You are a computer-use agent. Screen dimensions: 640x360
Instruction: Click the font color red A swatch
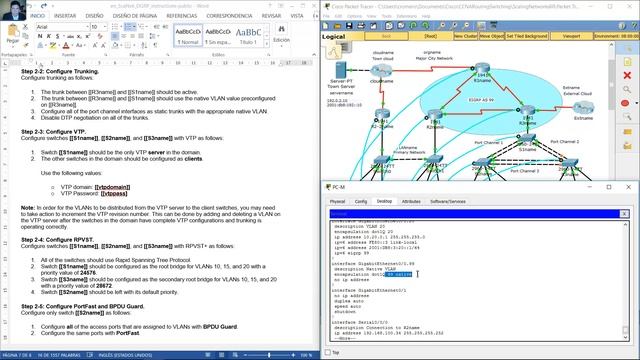click(66, 46)
